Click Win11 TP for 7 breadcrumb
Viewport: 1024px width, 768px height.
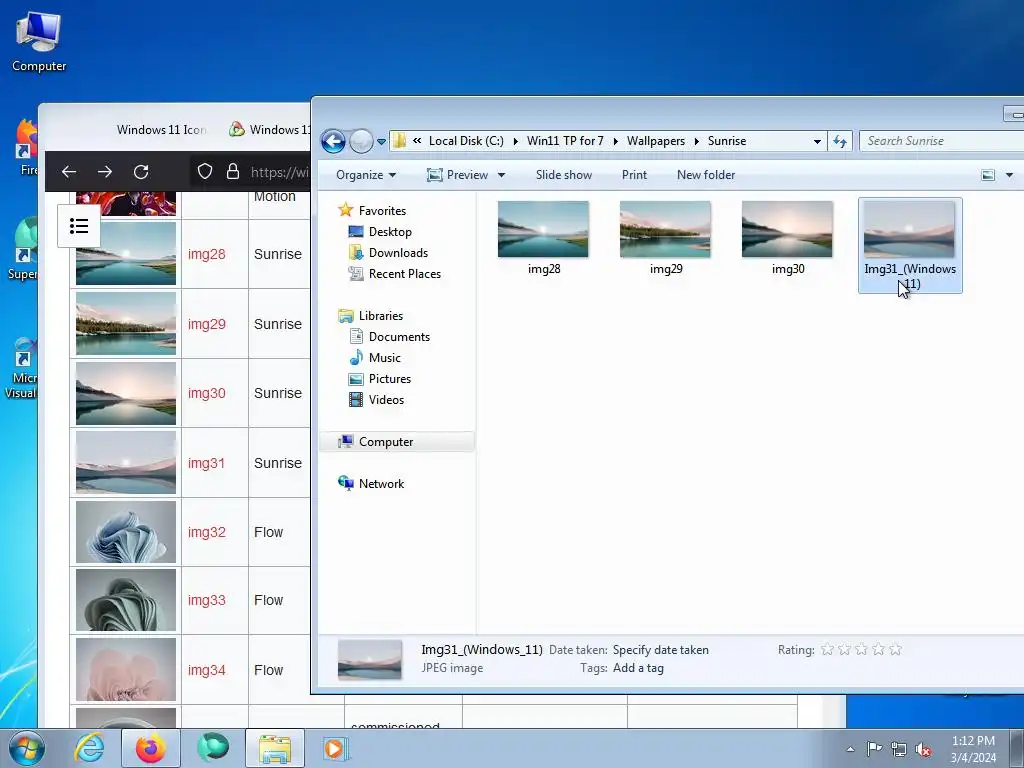pyautogui.click(x=565, y=141)
